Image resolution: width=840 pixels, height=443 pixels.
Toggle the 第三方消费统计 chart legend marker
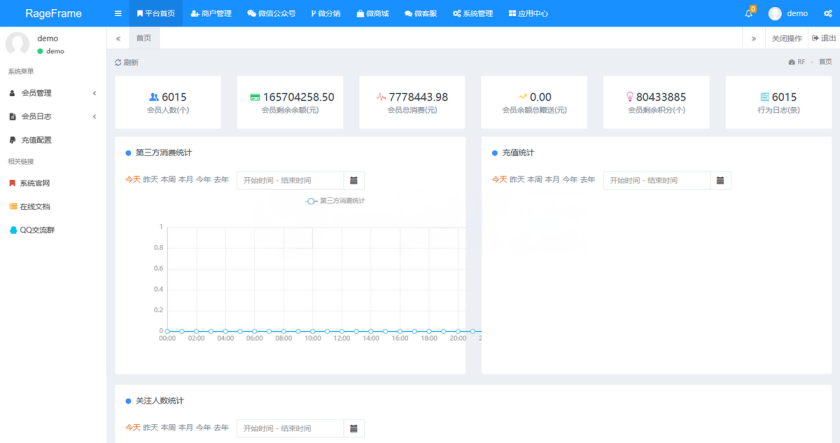[311, 201]
